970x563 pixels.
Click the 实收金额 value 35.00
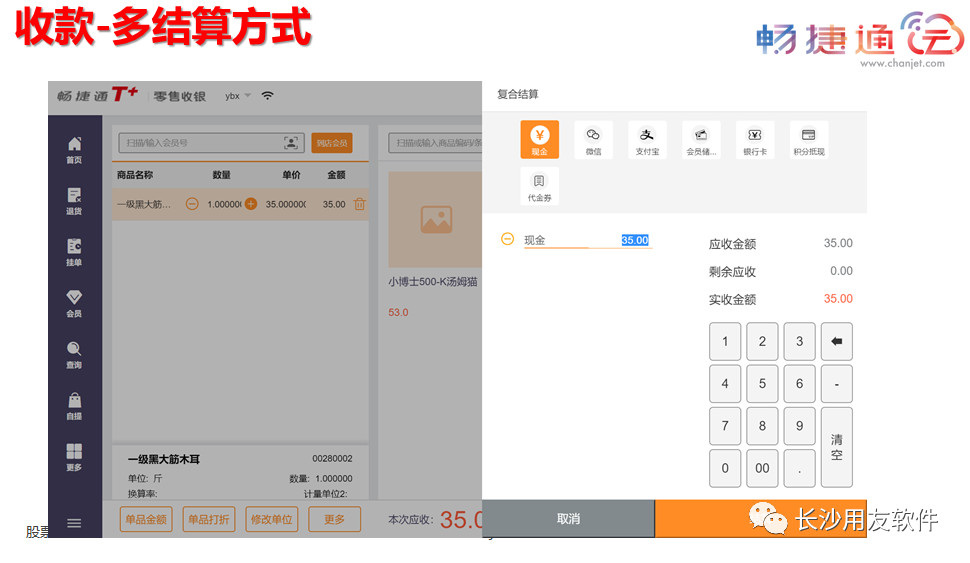(838, 299)
